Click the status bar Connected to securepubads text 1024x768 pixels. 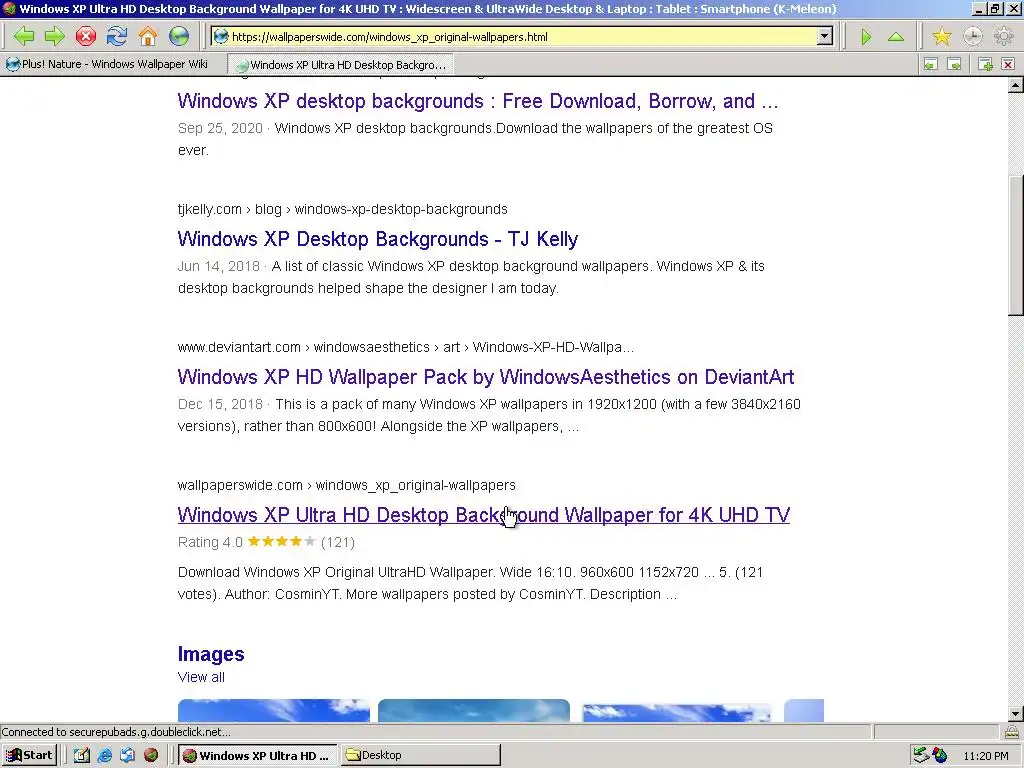click(x=116, y=732)
